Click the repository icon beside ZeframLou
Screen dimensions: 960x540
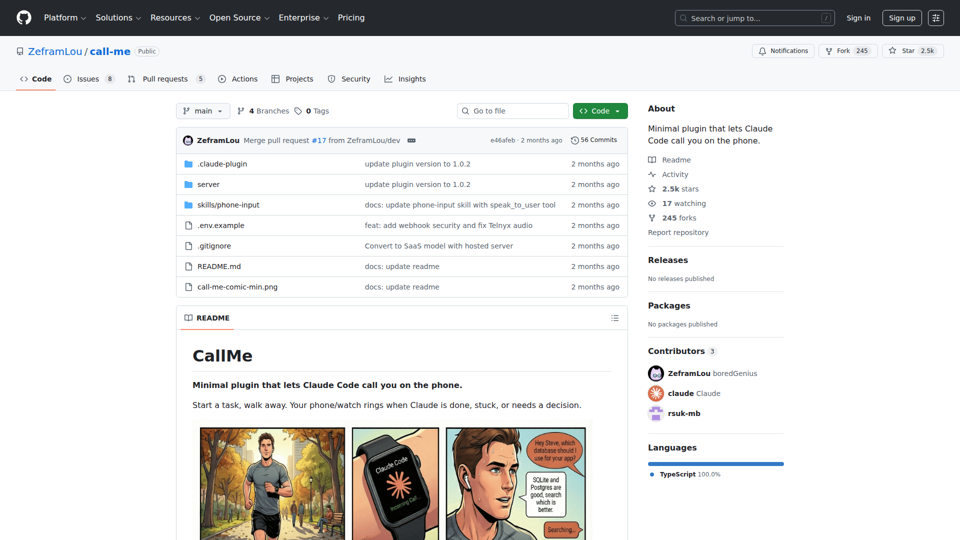20,51
